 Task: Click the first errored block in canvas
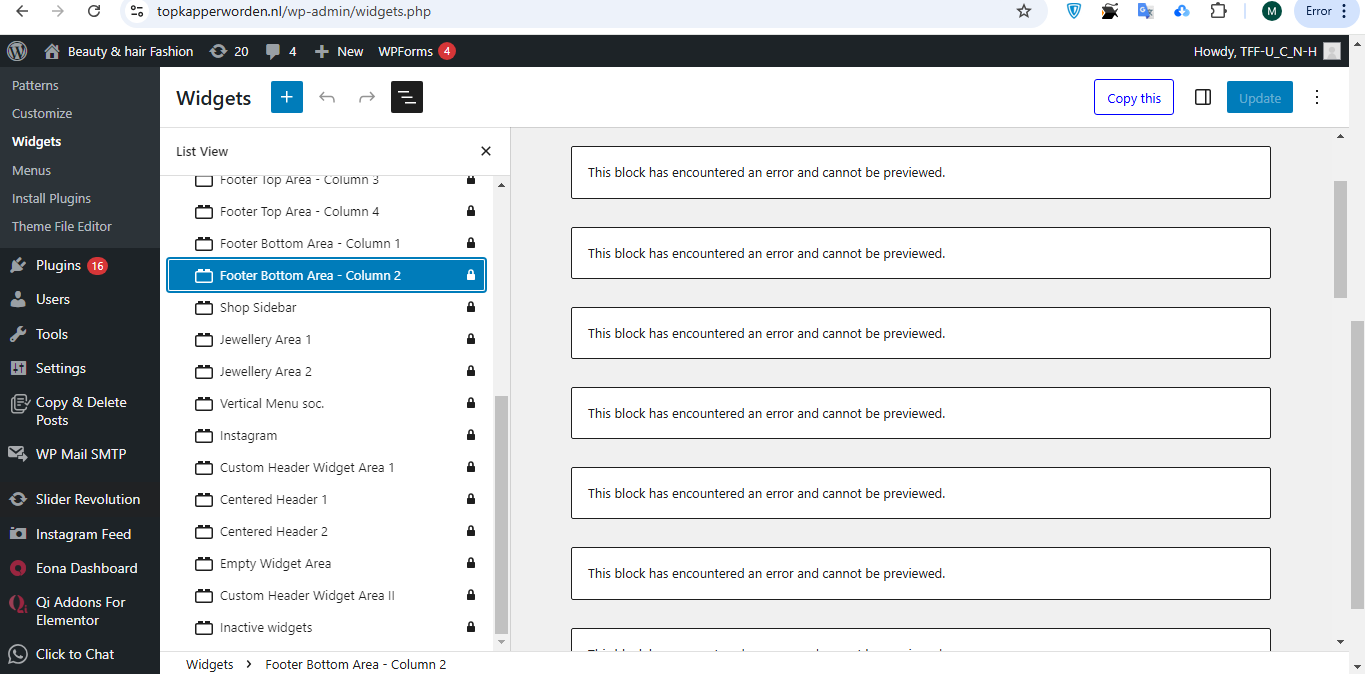click(x=920, y=172)
